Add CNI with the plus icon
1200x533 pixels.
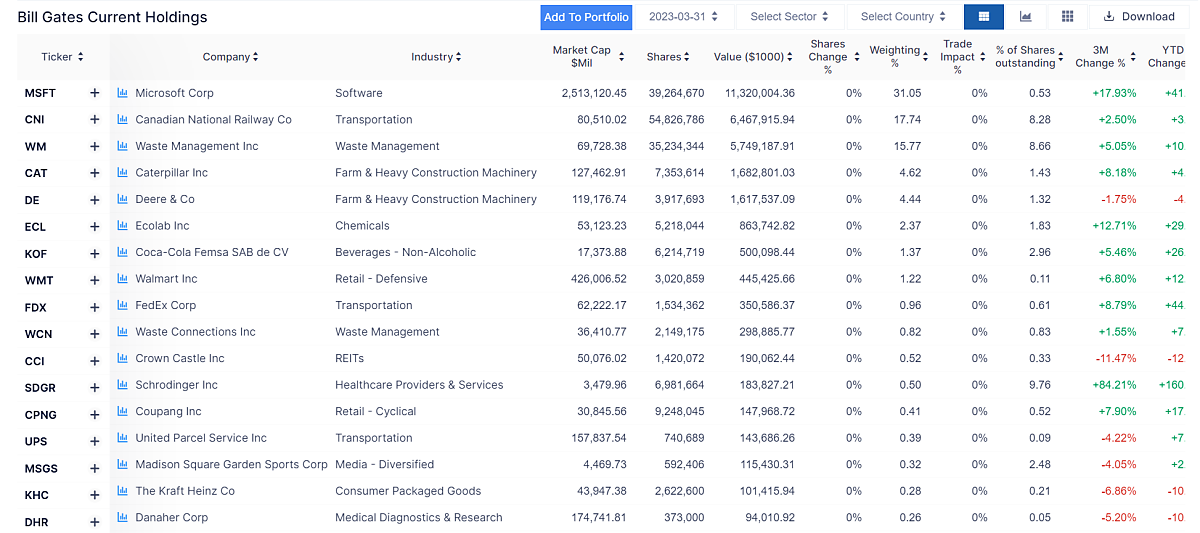point(95,119)
